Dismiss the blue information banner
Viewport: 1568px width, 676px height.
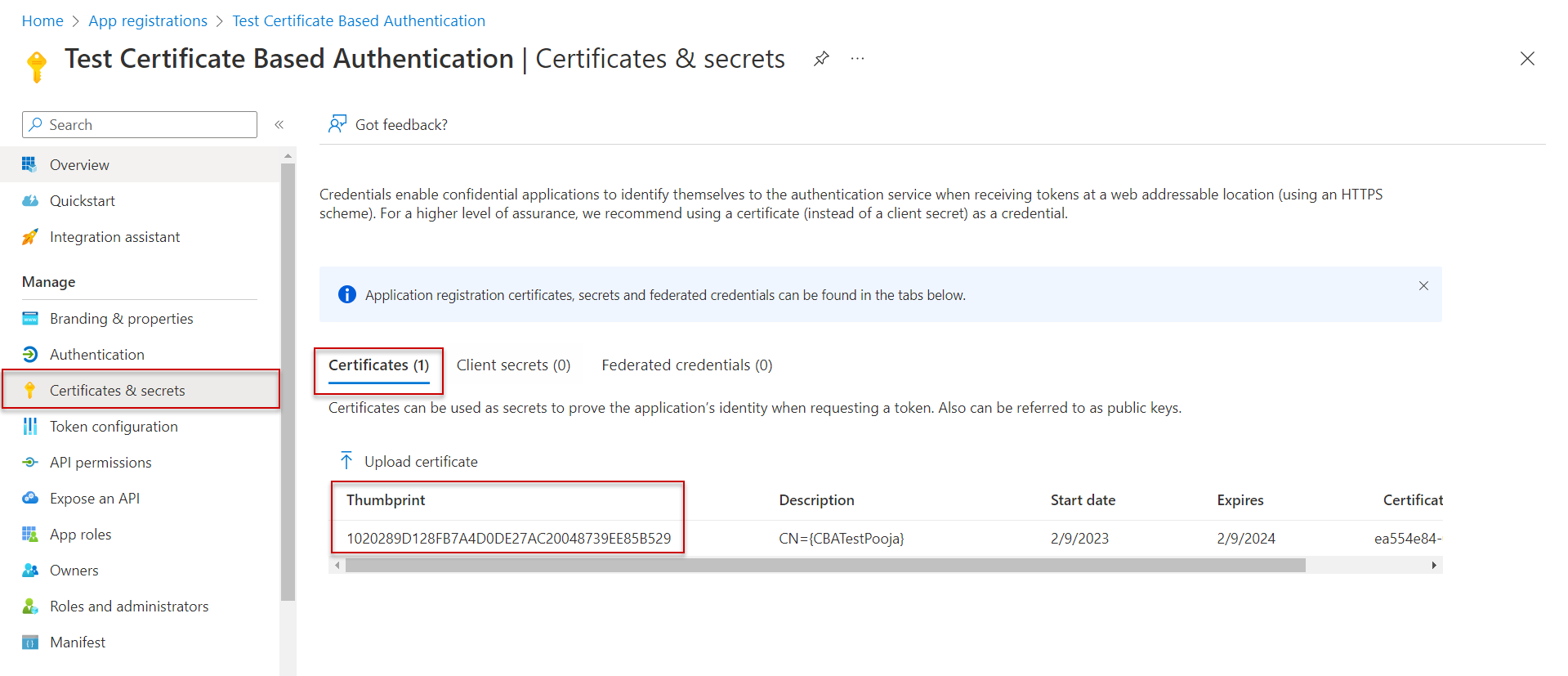point(1423,286)
